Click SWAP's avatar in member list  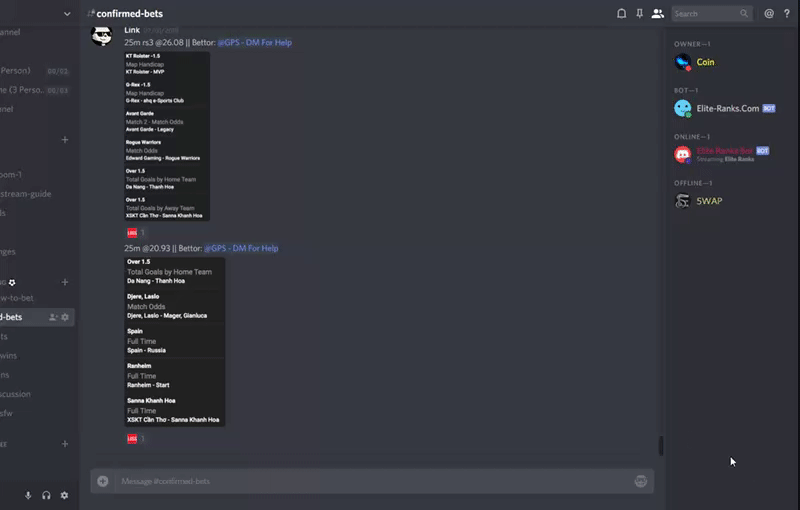[683, 201]
